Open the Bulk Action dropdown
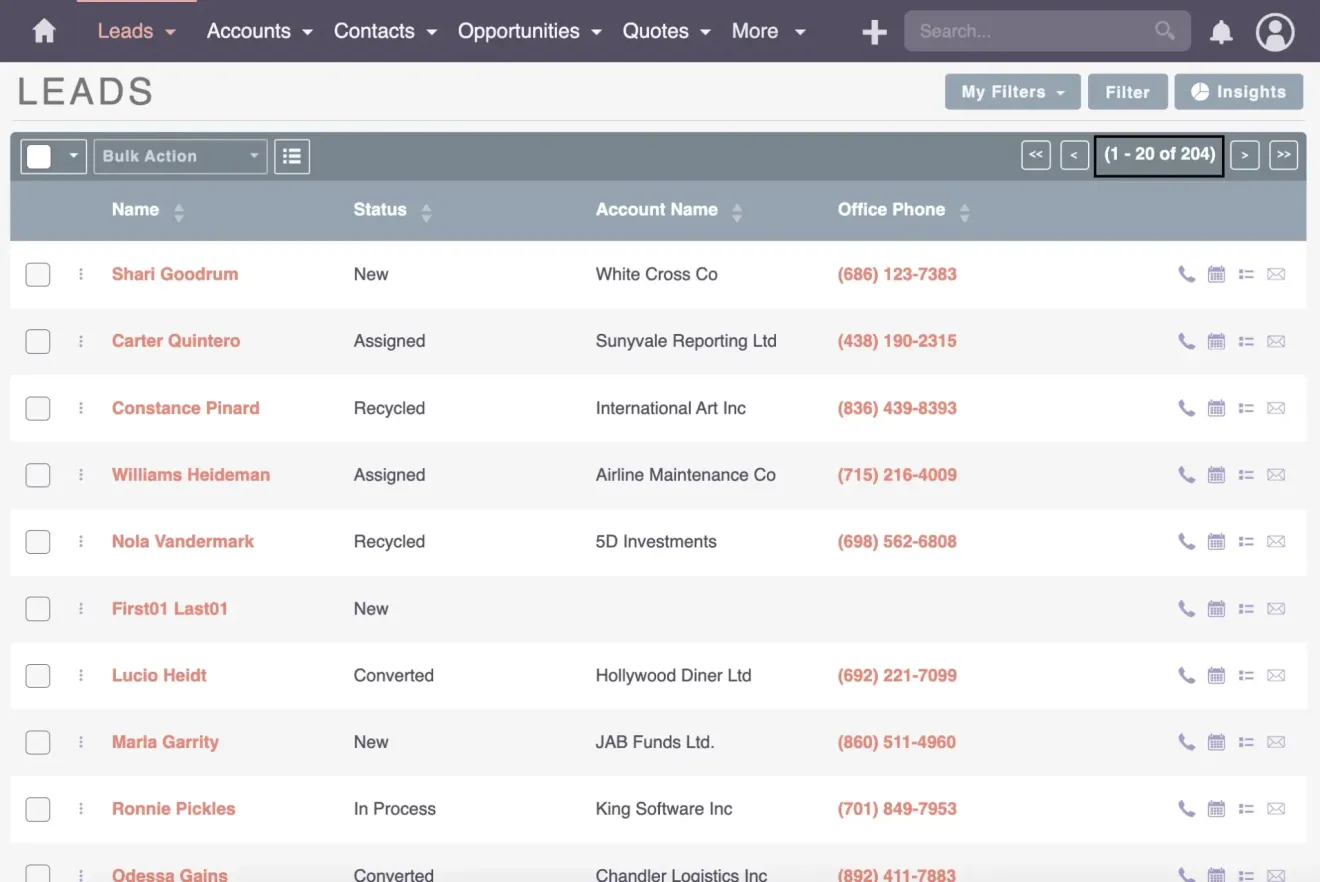 coord(180,156)
